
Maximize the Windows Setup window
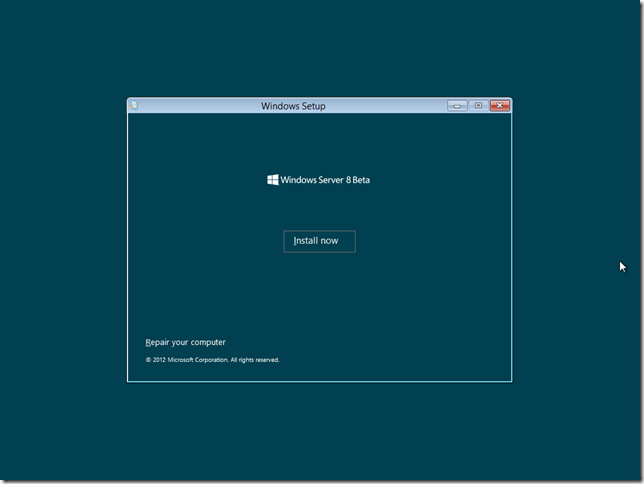coord(478,106)
